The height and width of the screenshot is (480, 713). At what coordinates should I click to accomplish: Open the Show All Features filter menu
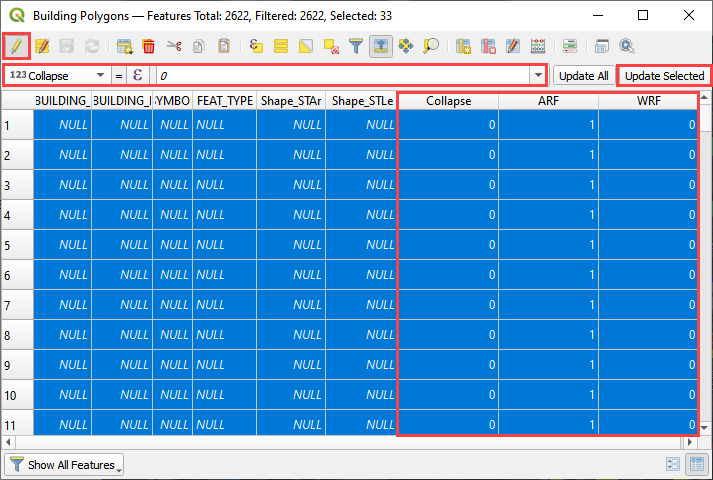point(64,465)
